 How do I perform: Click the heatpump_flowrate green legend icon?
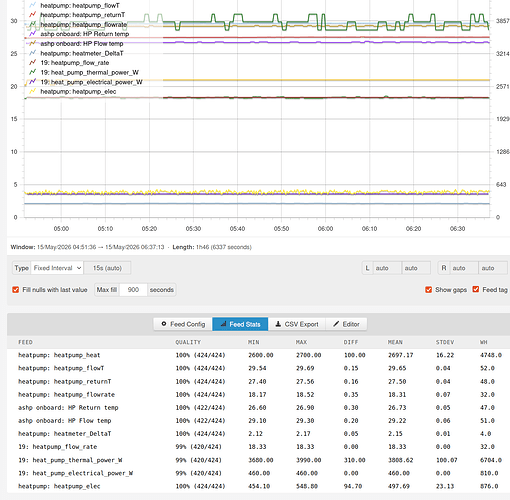pyautogui.click(x=32, y=24)
